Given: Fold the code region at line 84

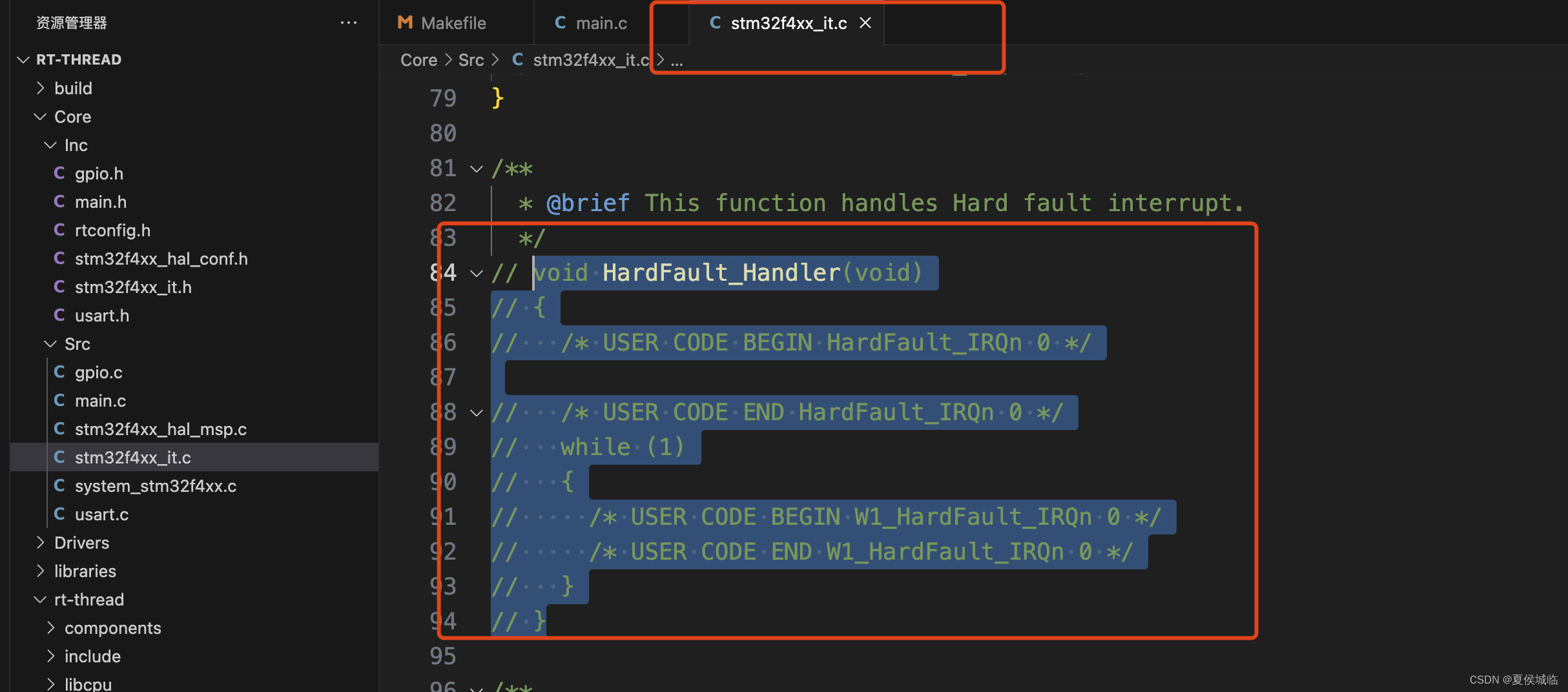Looking at the screenshot, I should (477, 274).
